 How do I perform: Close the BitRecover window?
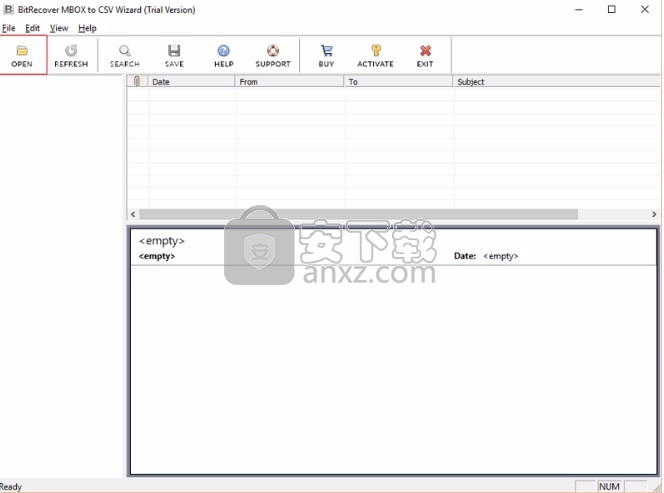click(645, 9)
